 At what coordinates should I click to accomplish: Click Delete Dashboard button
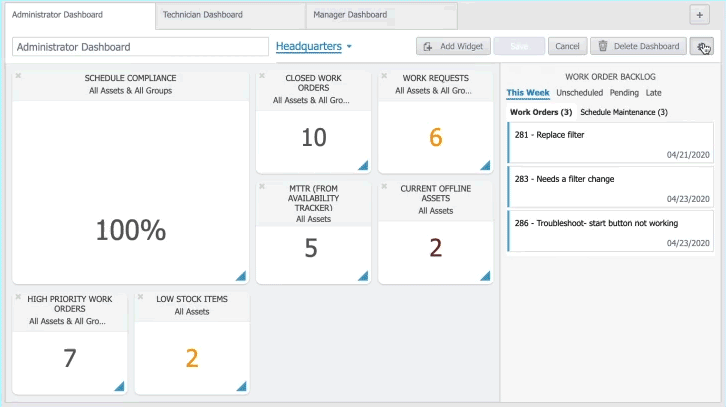[638, 46]
